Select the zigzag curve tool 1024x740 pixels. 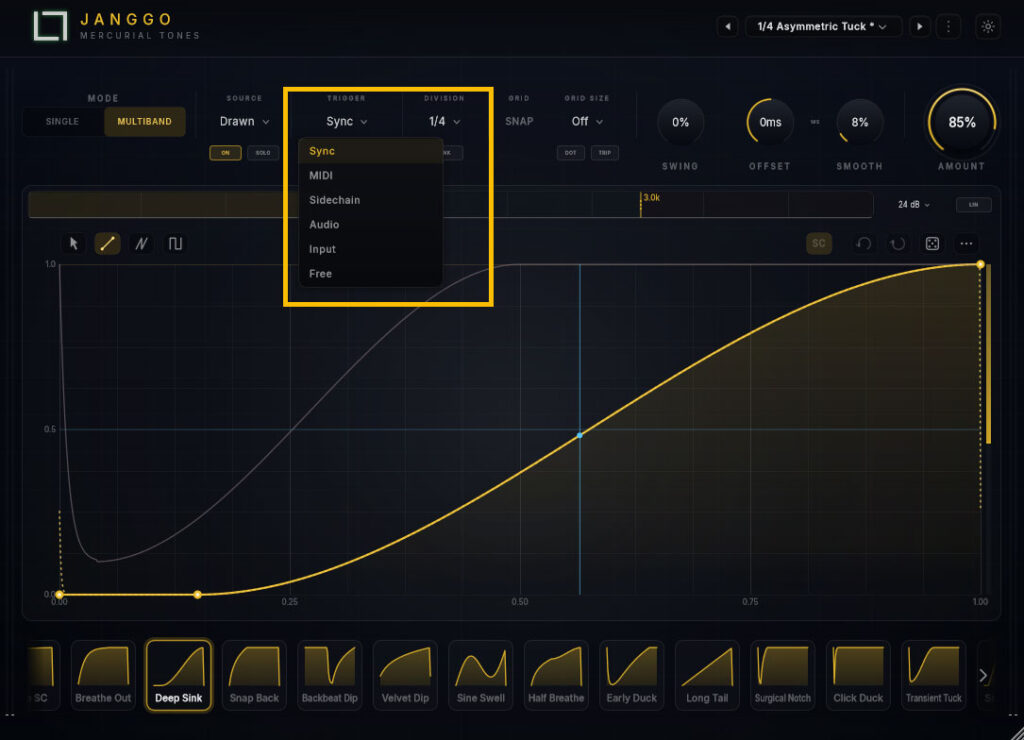[141, 244]
